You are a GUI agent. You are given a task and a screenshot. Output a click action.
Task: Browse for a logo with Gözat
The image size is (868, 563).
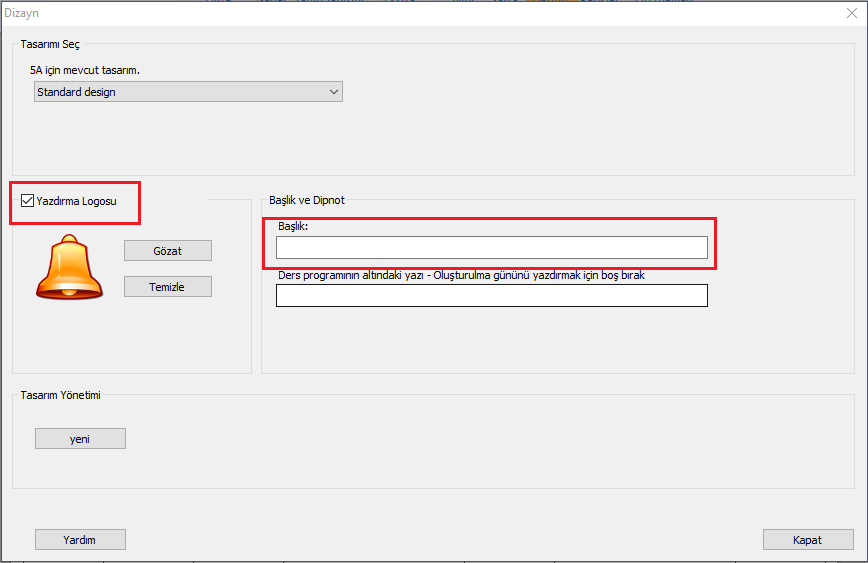click(x=168, y=251)
